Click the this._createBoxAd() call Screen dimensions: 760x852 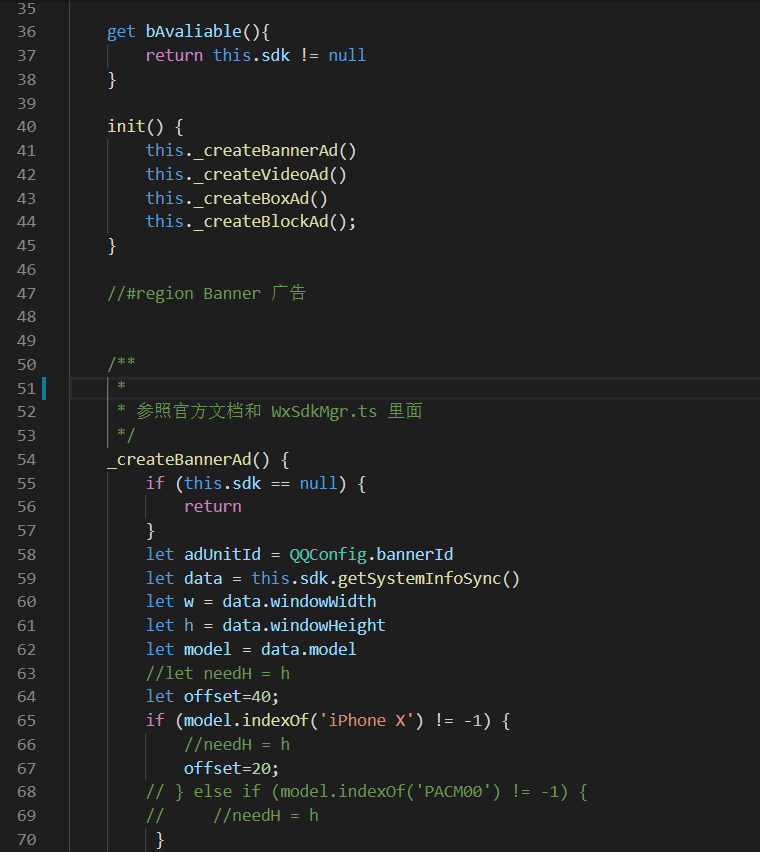pyautogui.click(x=236, y=198)
